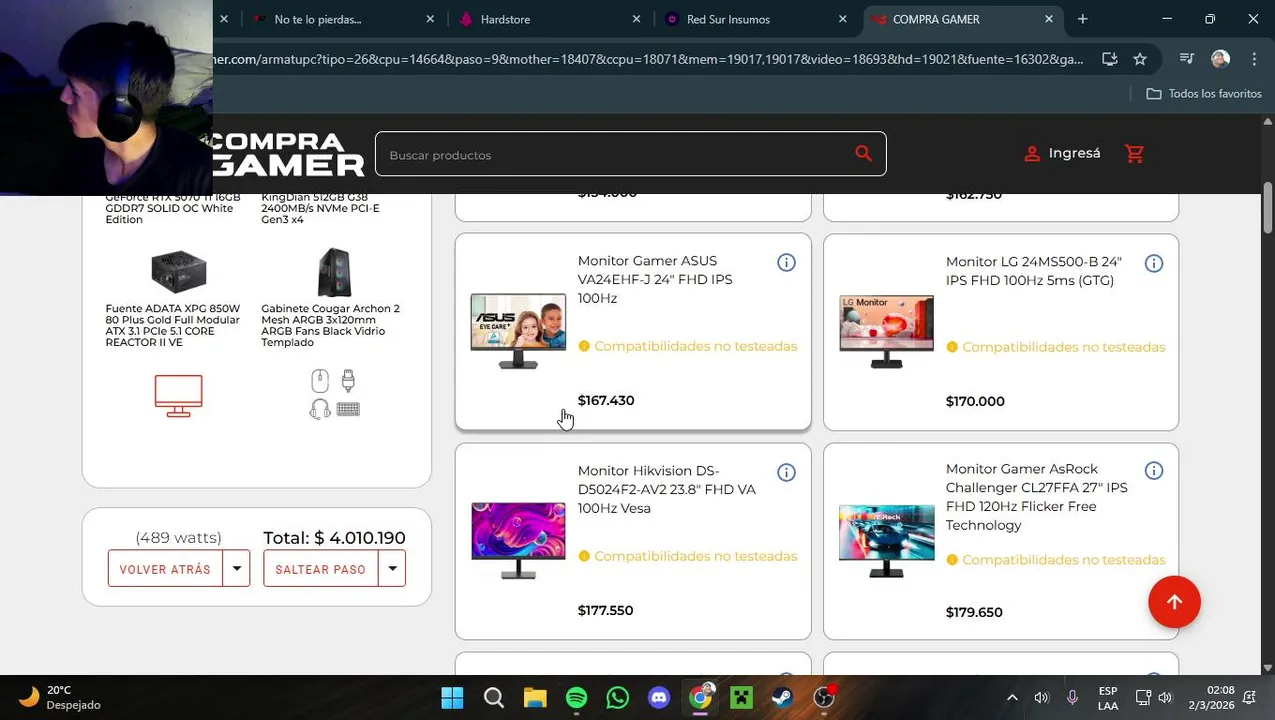The width and height of the screenshot is (1275, 720).
Task: Expand the Volver Atrás dropdown arrow
Action: [237, 568]
